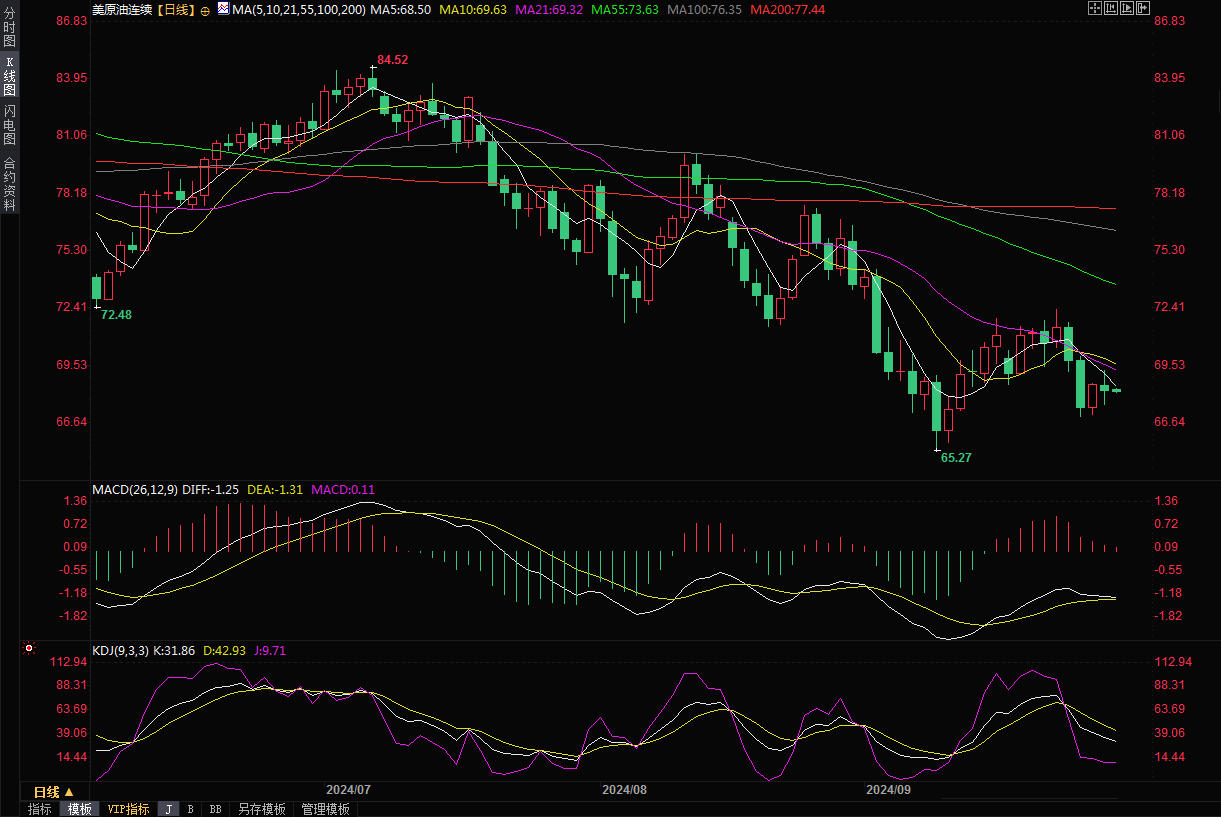Click the 管理模板 button
Screen dimensions: 1221x817
[x=325, y=809]
